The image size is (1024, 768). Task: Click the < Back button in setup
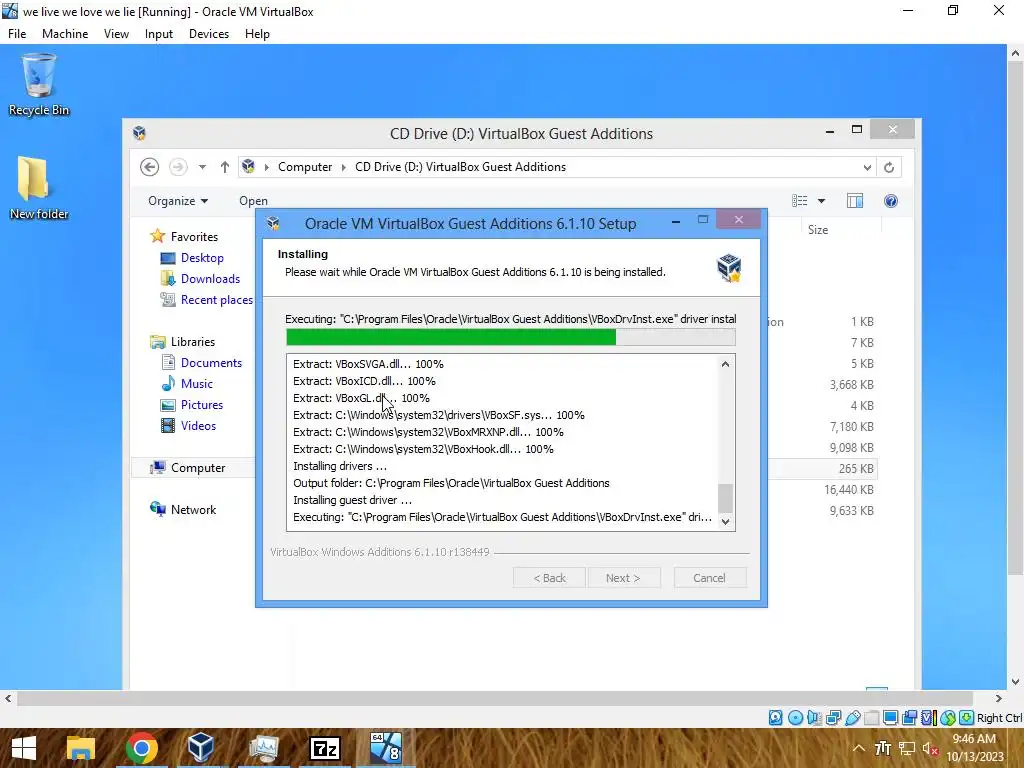coord(549,578)
